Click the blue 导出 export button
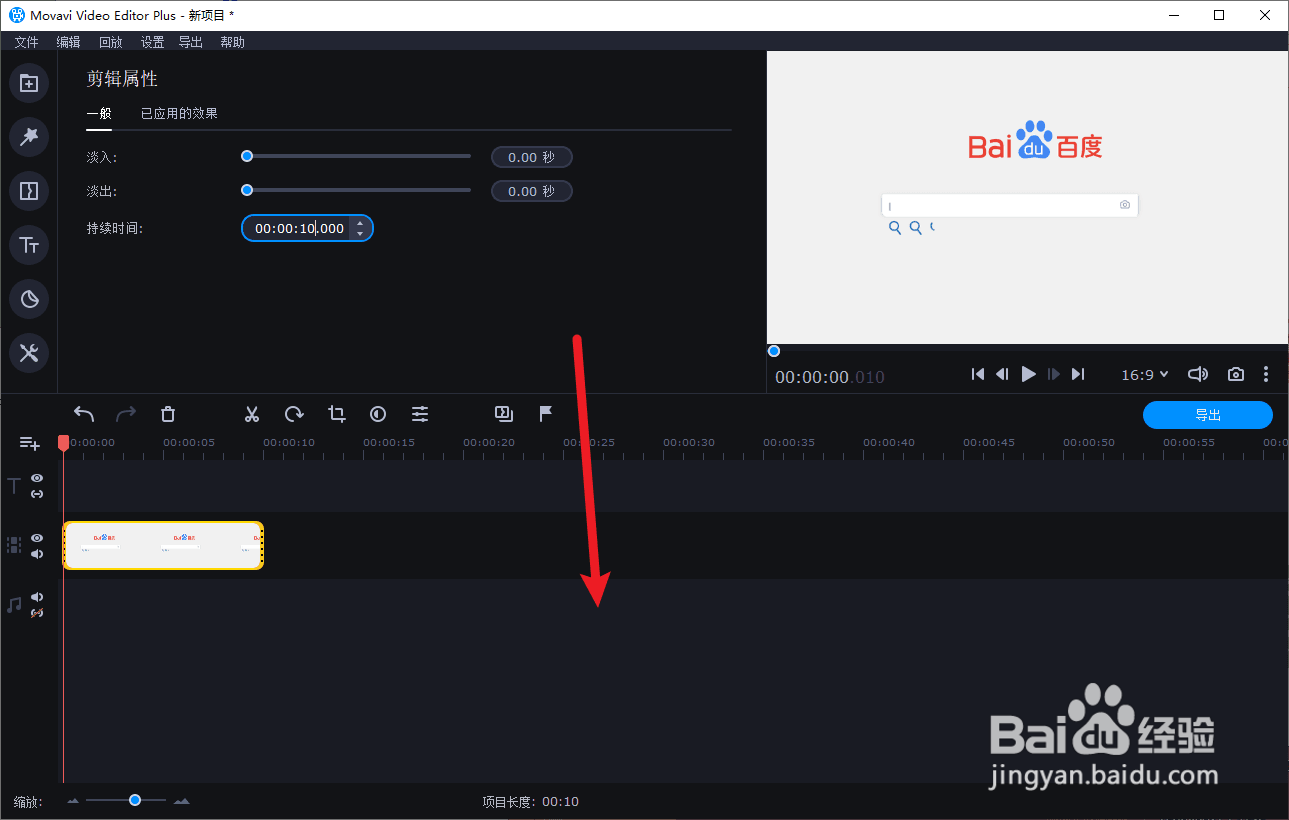Image resolution: width=1289 pixels, height=820 pixels. coord(1208,415)
